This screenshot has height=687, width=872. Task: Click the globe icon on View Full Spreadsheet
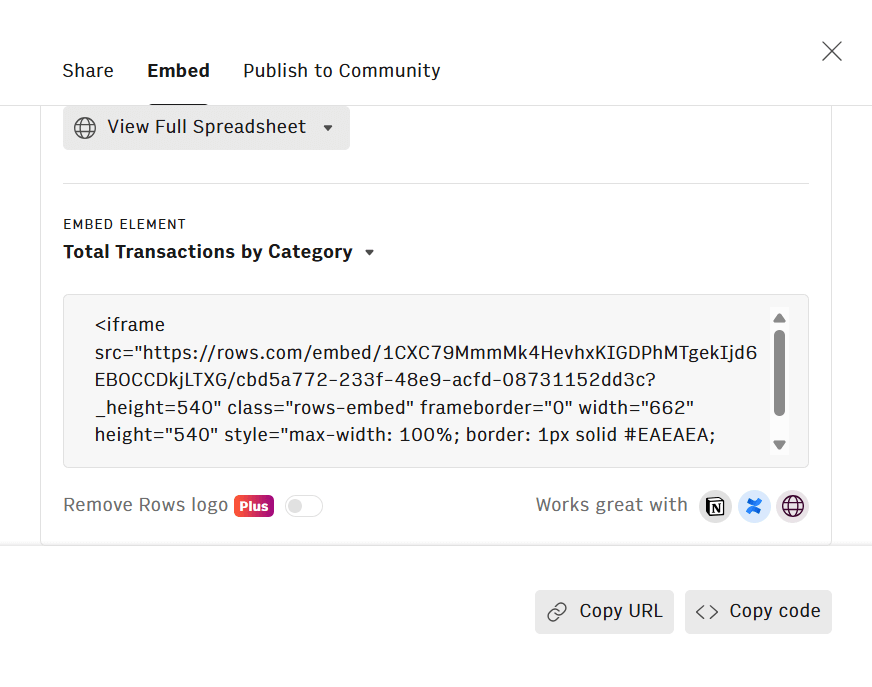point(84,127)
